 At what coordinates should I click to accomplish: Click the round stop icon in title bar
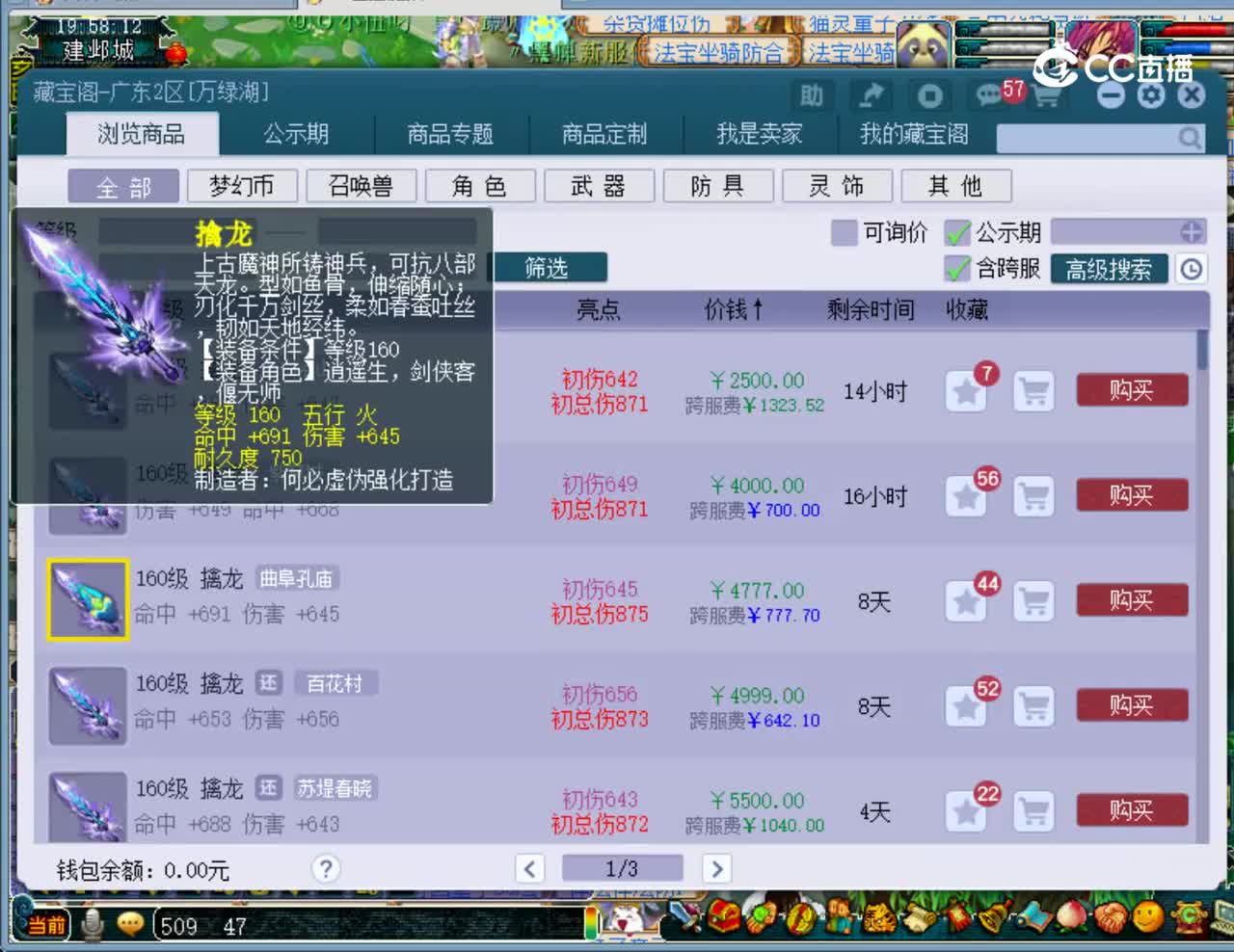929,95
